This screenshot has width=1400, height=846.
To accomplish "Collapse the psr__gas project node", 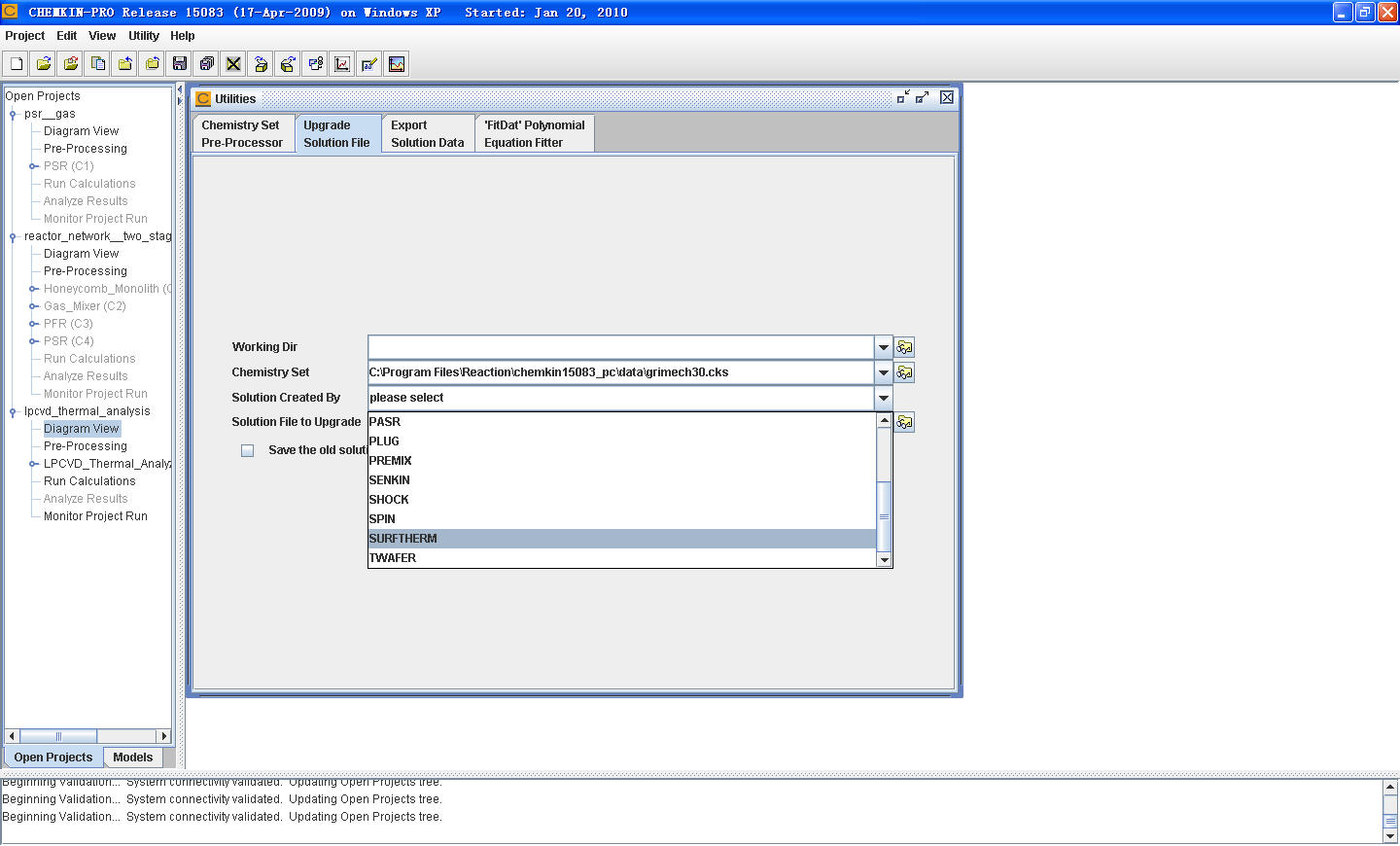I will [x=13, y=115].
